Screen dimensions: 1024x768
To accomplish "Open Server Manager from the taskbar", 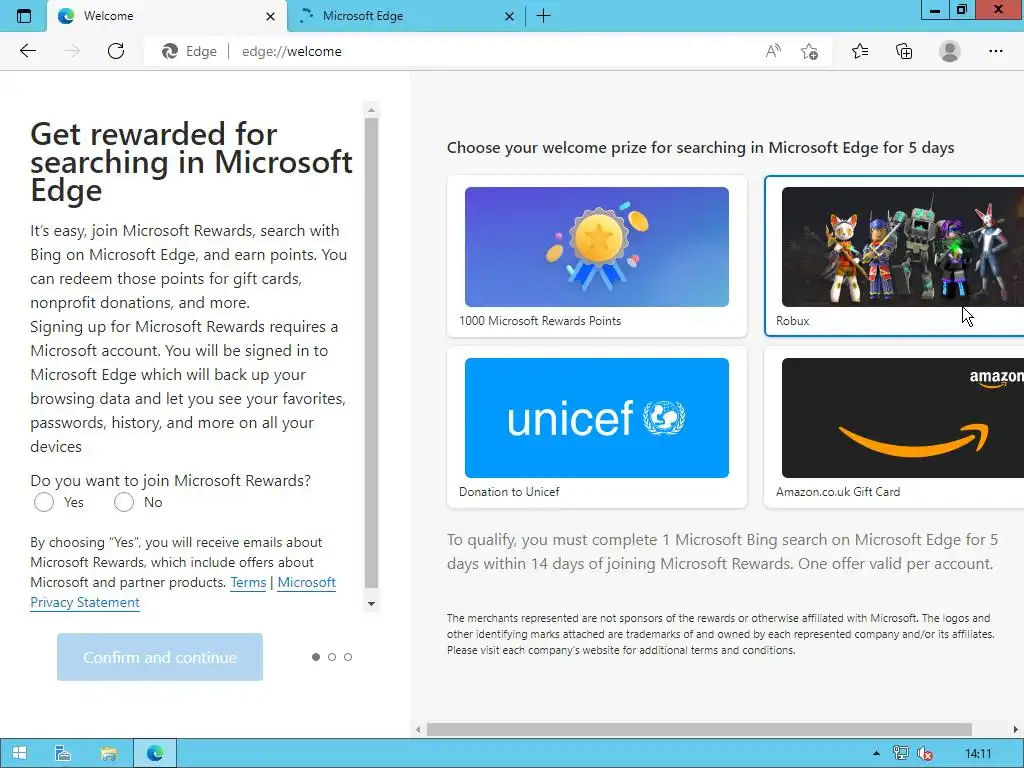I will (63, 753).
